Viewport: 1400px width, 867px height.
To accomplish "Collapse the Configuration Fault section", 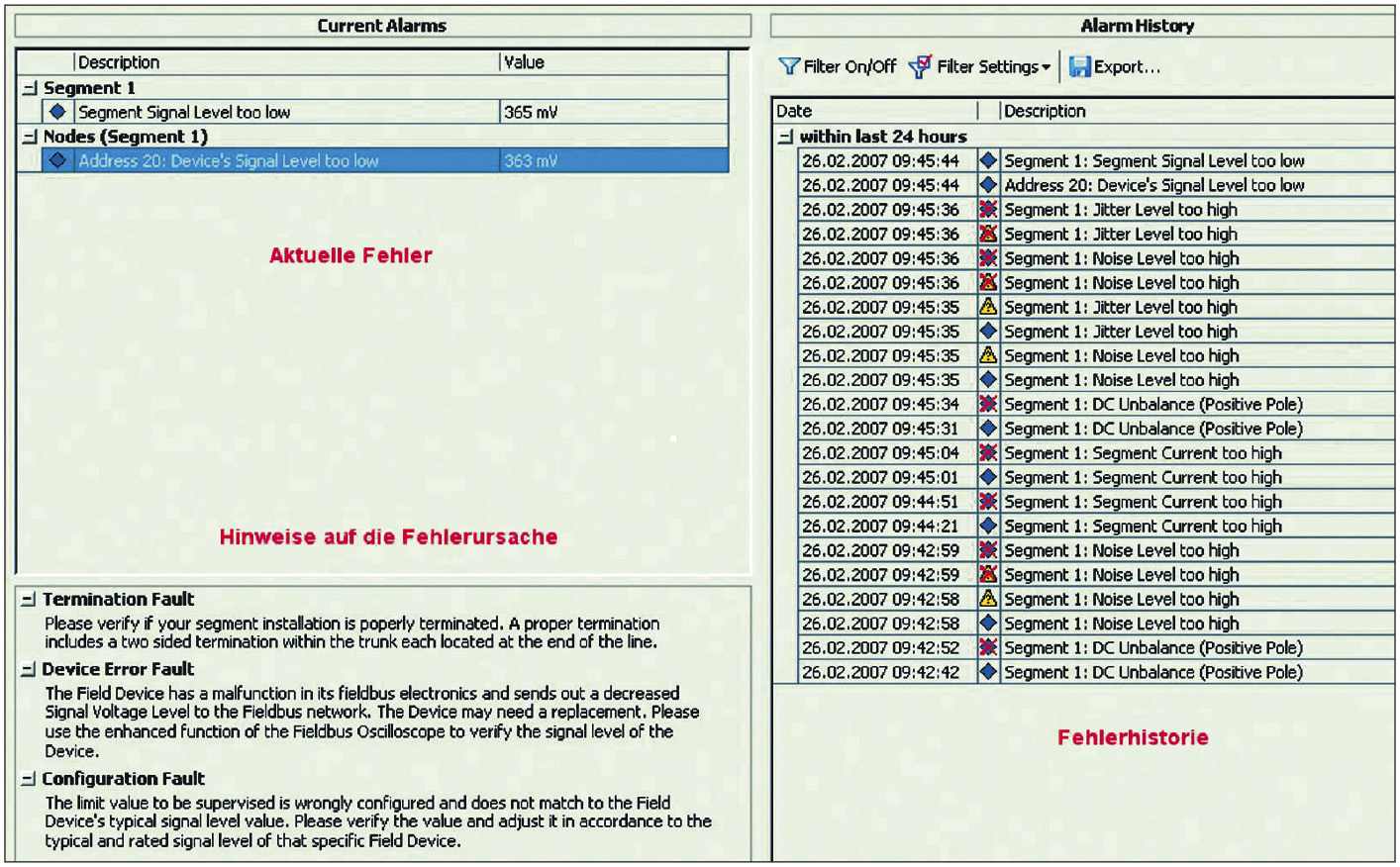I will pos(29,780).
